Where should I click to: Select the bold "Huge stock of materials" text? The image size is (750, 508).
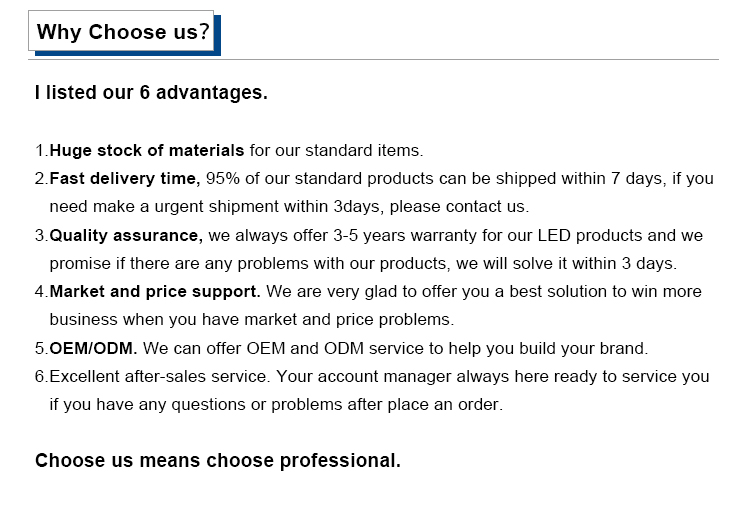[x=147, y=151]
